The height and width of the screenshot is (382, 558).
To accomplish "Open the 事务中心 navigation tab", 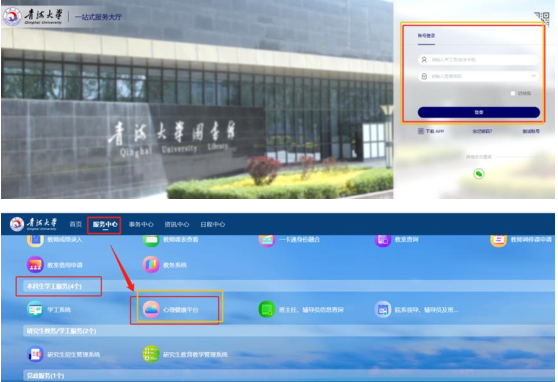I will (141, 224).
